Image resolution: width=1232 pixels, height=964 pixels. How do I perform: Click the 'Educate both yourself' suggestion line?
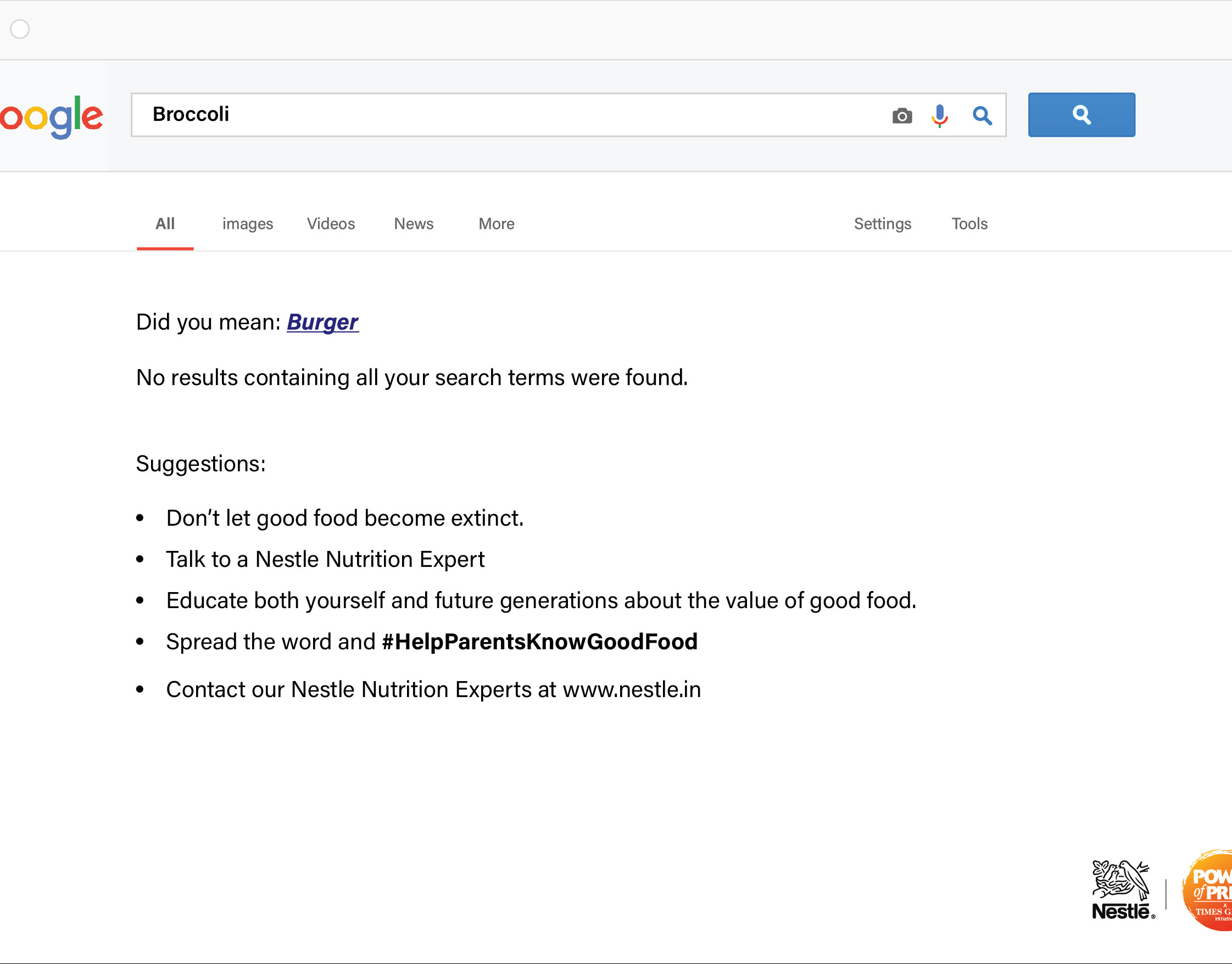pos(541,600)
